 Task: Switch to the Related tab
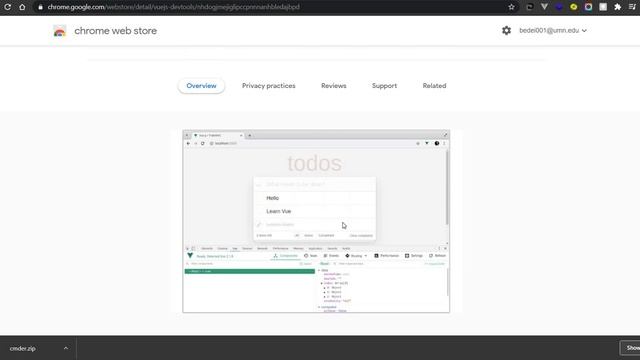434,86
